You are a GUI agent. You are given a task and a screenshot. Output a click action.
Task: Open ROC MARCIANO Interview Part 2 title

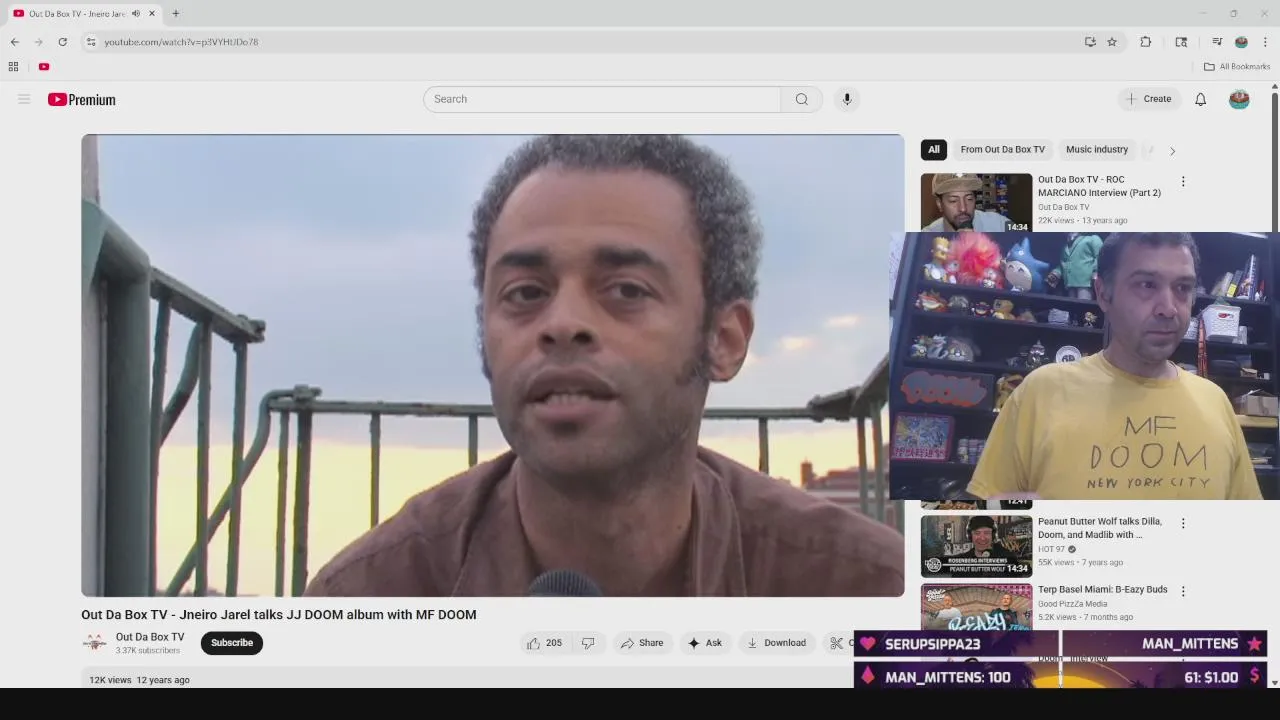tap(1099, 186)
